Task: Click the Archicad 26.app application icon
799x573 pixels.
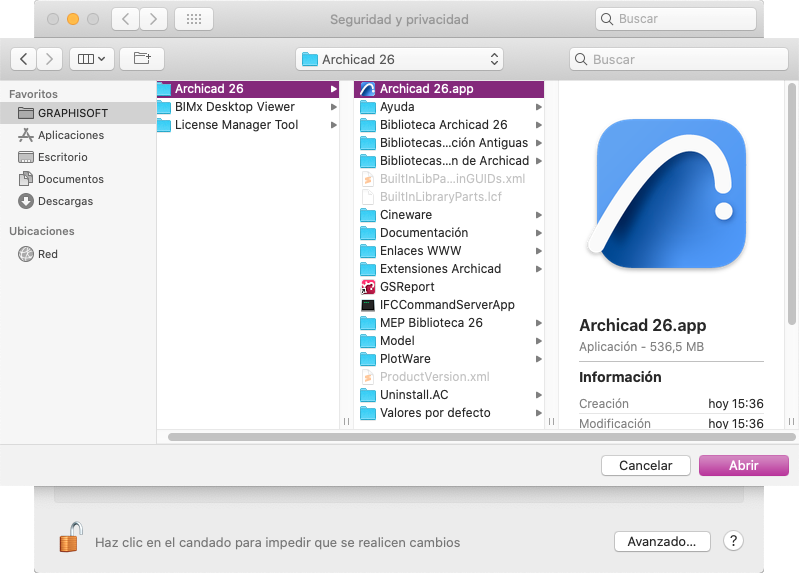Action: [x=367, y=89]
